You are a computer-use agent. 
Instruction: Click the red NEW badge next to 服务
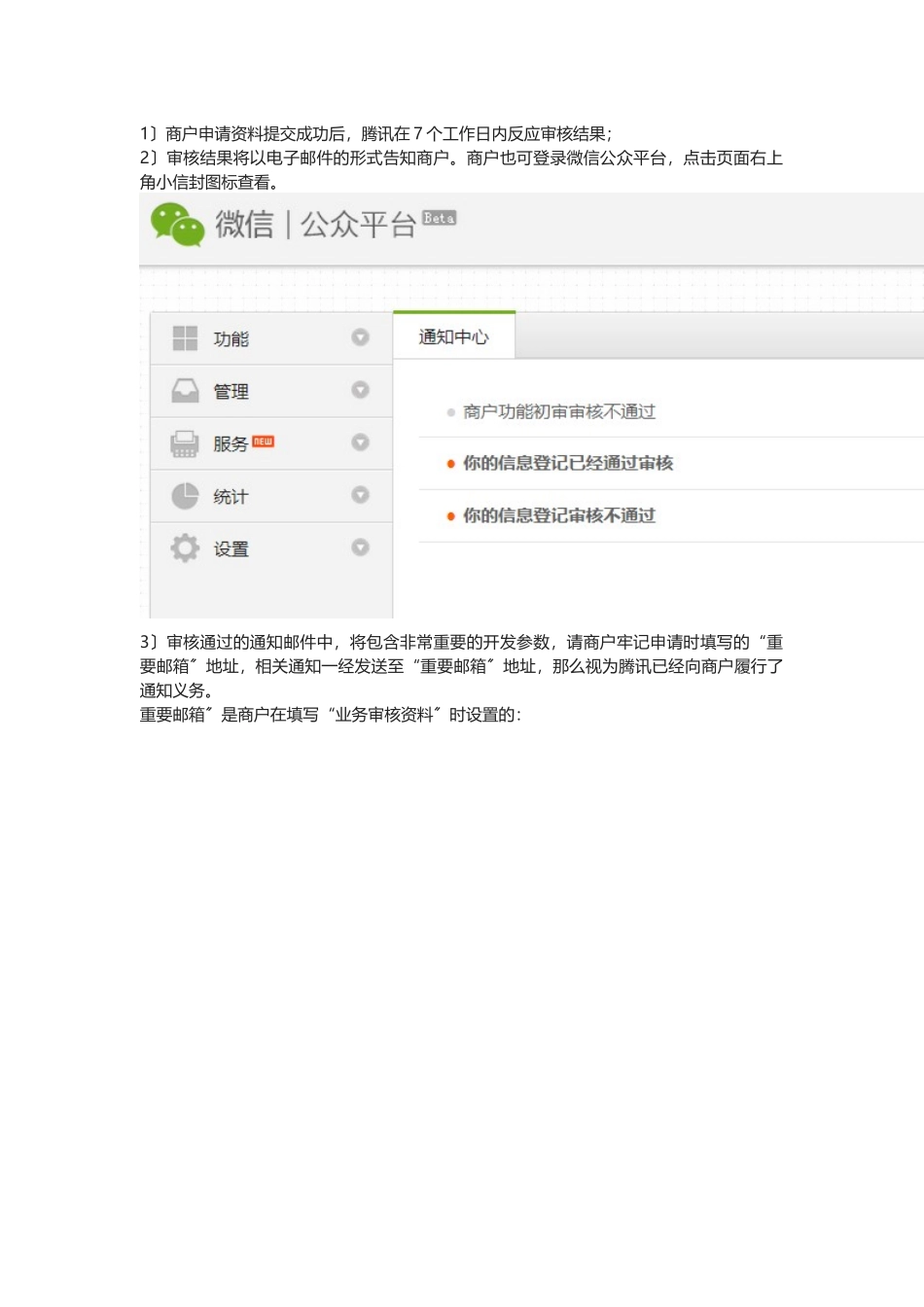click(264, 442)
